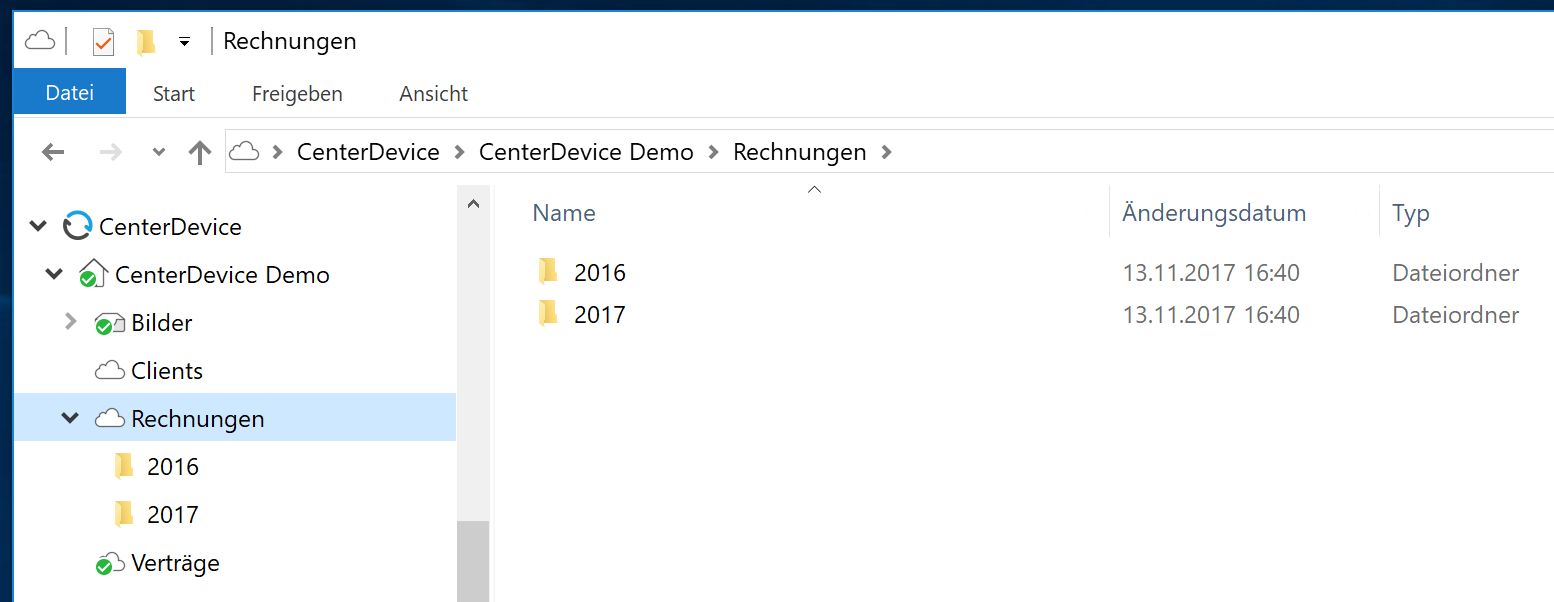Switch to the Start ribbon tab
The image size is (1554, 602).
[x=174, y=94]
